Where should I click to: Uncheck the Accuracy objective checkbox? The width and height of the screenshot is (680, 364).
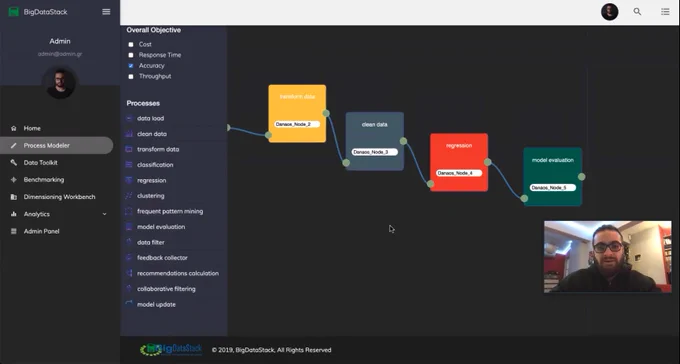click(131, 66)
